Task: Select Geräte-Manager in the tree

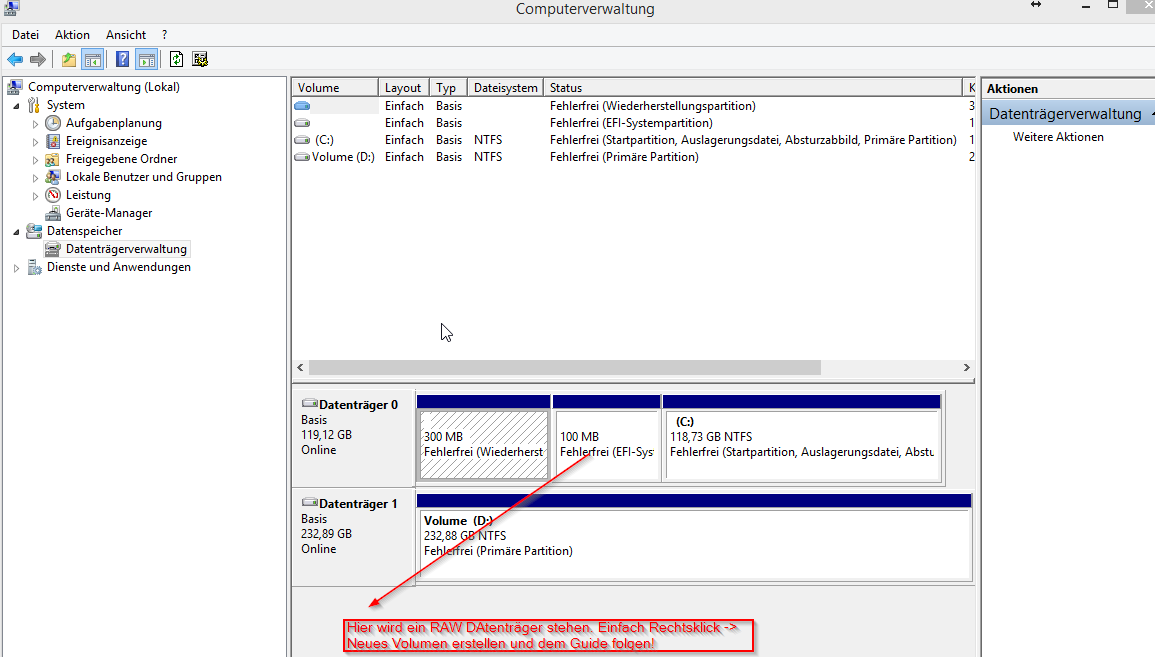Action: coord(109,213)
